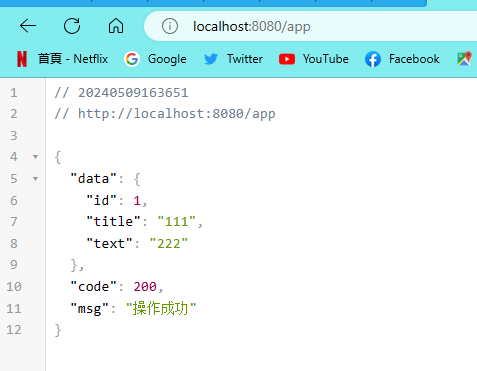477x371 pixels.
Task: Open the YouTube bookmark icon
Action: (x=287, y=59)
